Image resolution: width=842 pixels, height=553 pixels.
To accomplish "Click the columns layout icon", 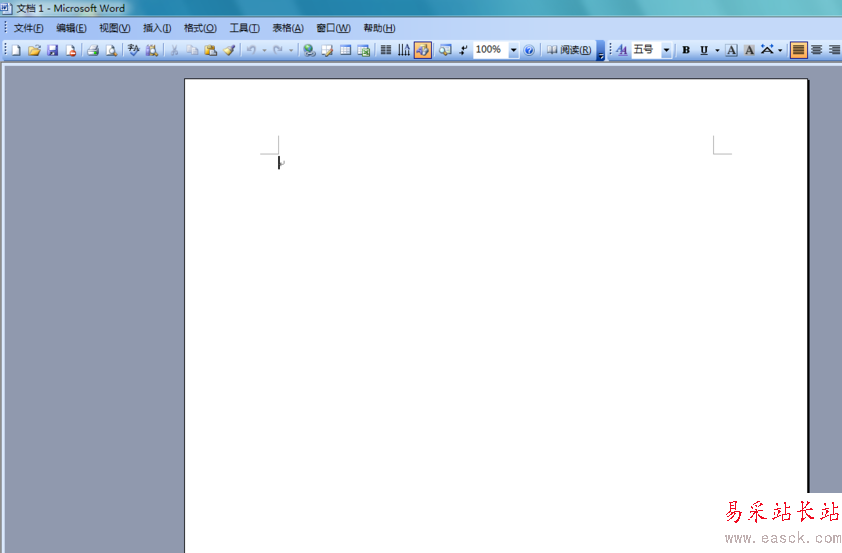I will pyautogui.click(x=386, y=50).
